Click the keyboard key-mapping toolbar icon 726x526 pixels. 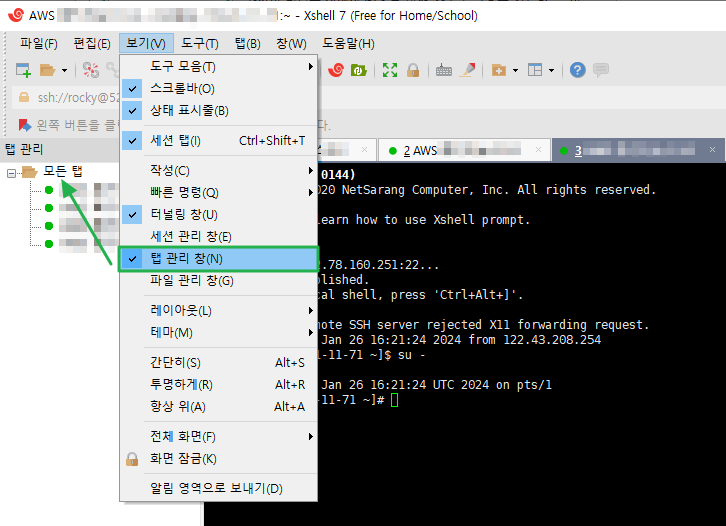(444, 70)
